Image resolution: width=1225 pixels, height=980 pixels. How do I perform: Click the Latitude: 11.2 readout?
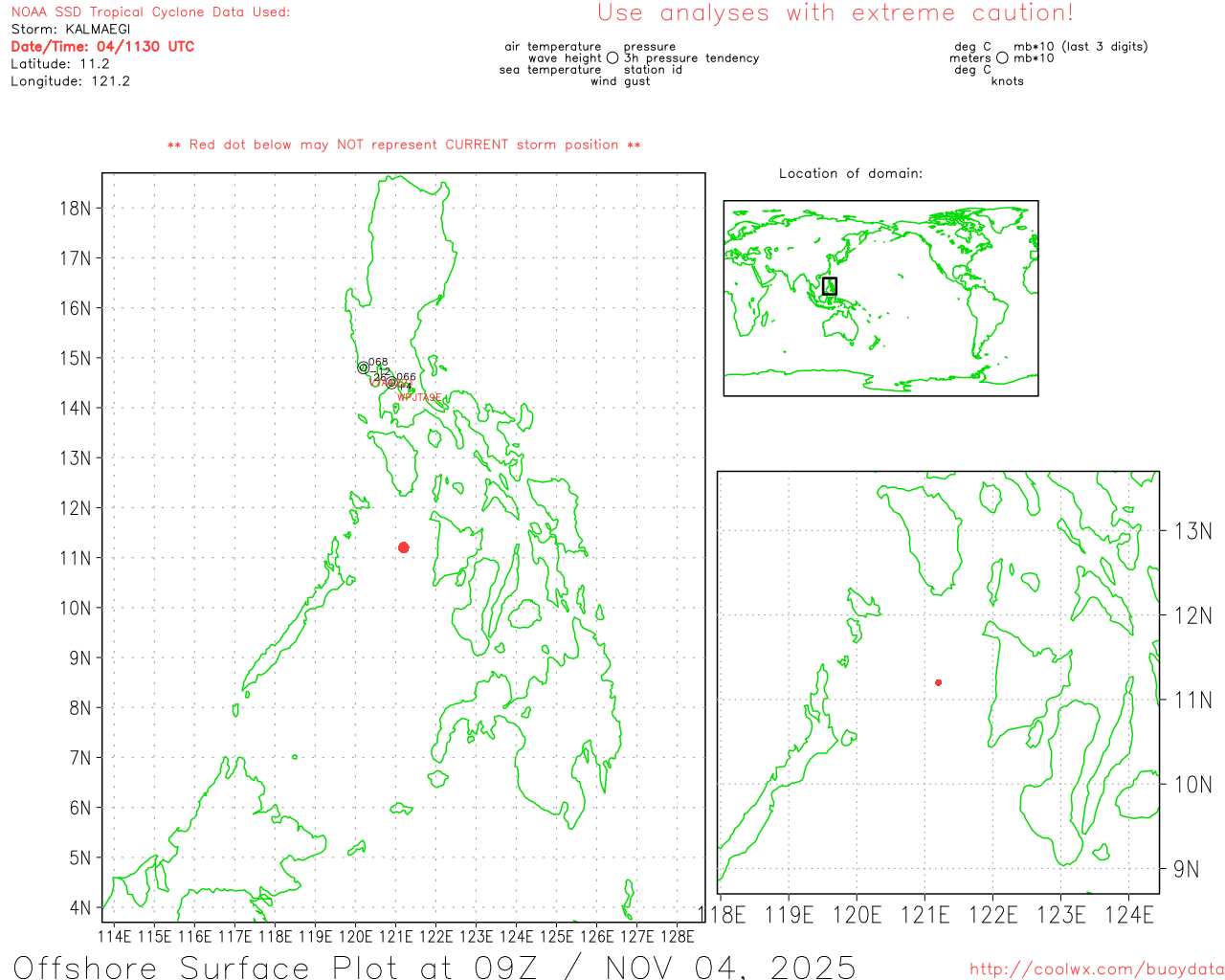pyautogui.click(x=60, y=64)
